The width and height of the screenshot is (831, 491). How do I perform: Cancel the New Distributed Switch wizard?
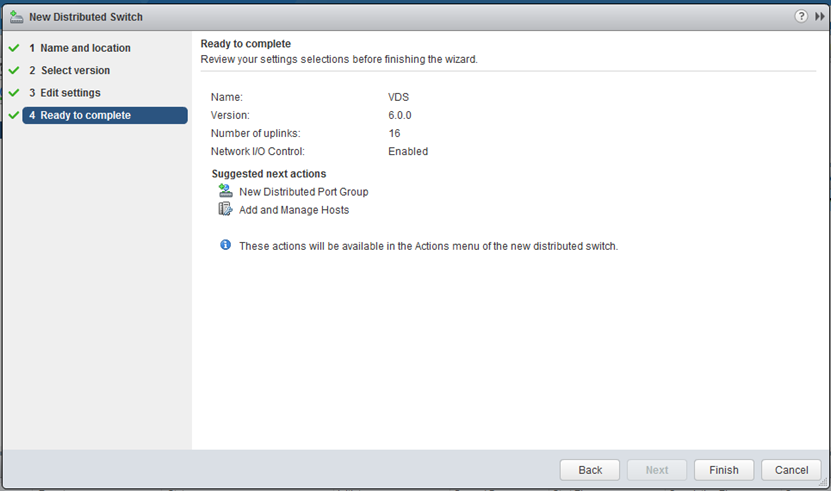791,470
